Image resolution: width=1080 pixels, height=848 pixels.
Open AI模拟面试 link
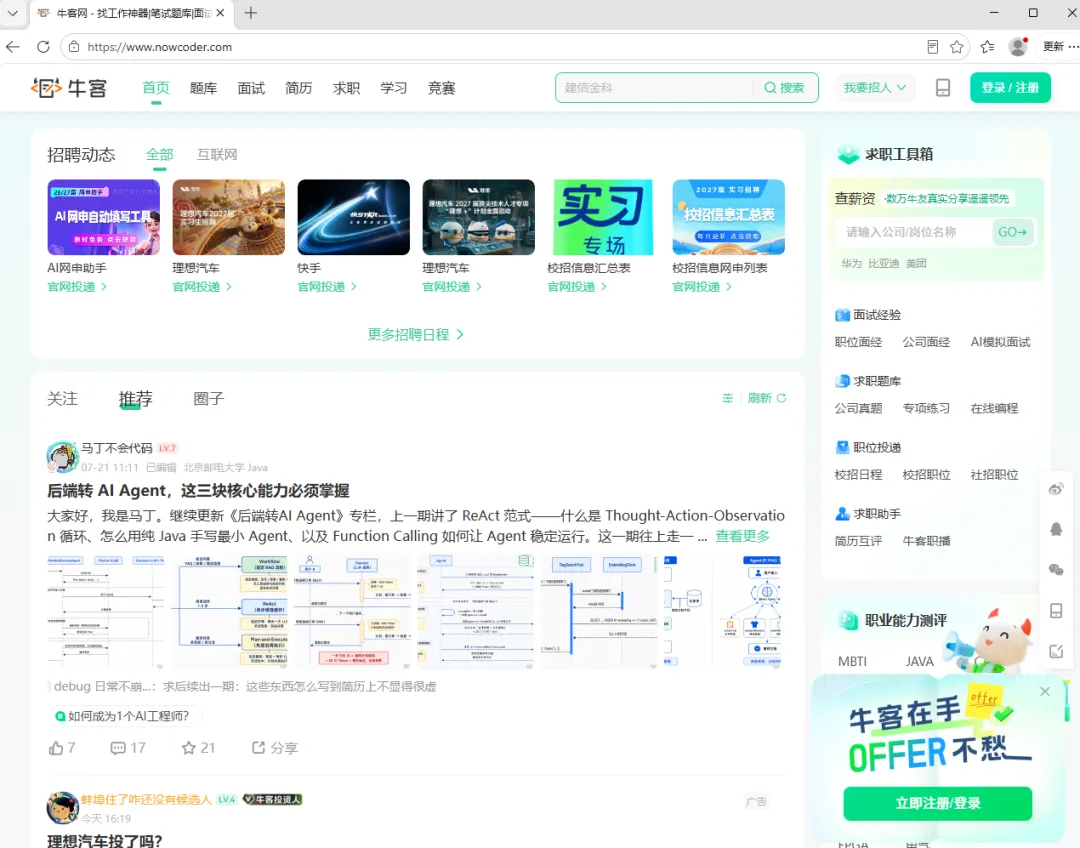[x=1000, y=342]
